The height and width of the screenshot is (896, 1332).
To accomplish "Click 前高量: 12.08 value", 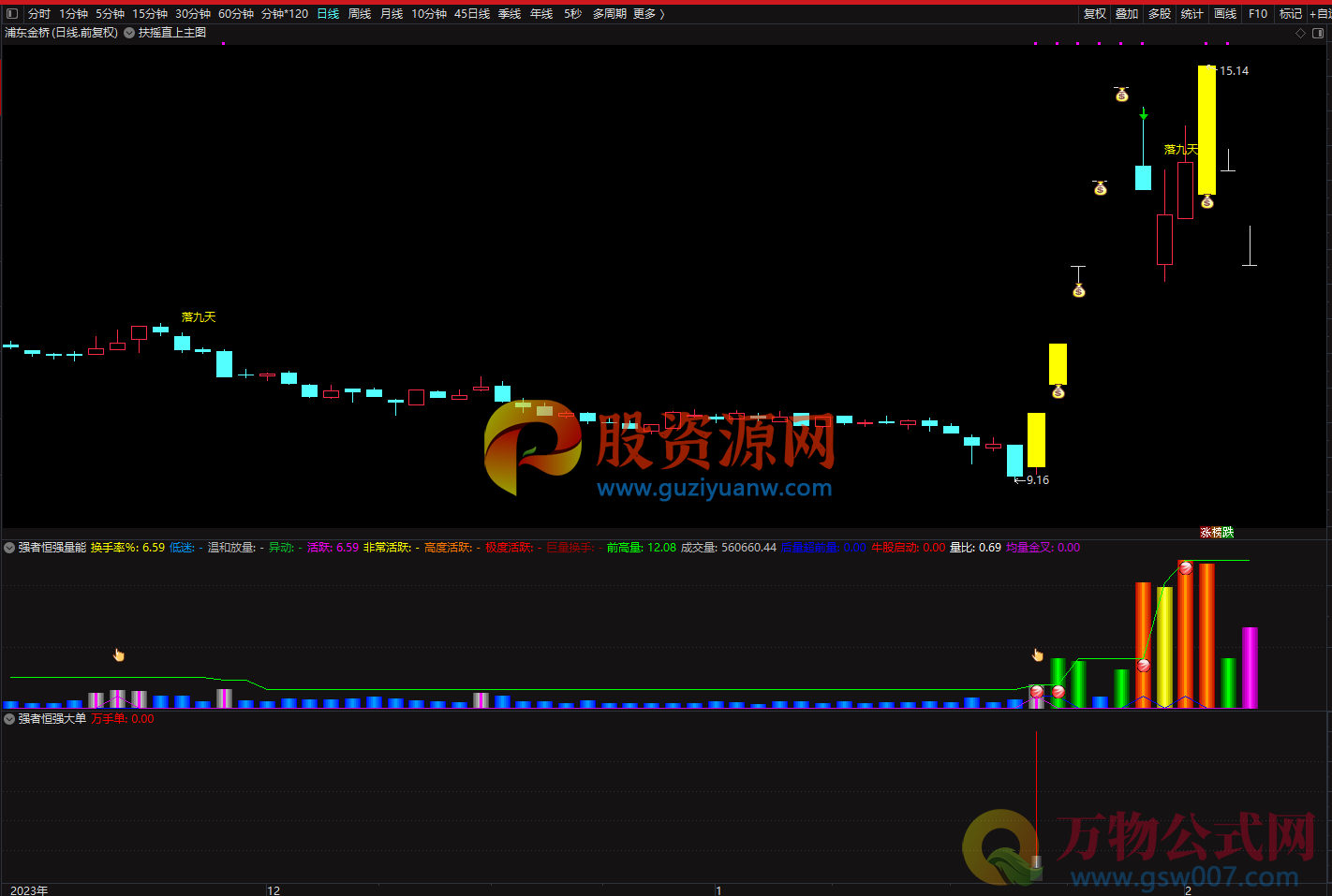I will click(641, 548).
